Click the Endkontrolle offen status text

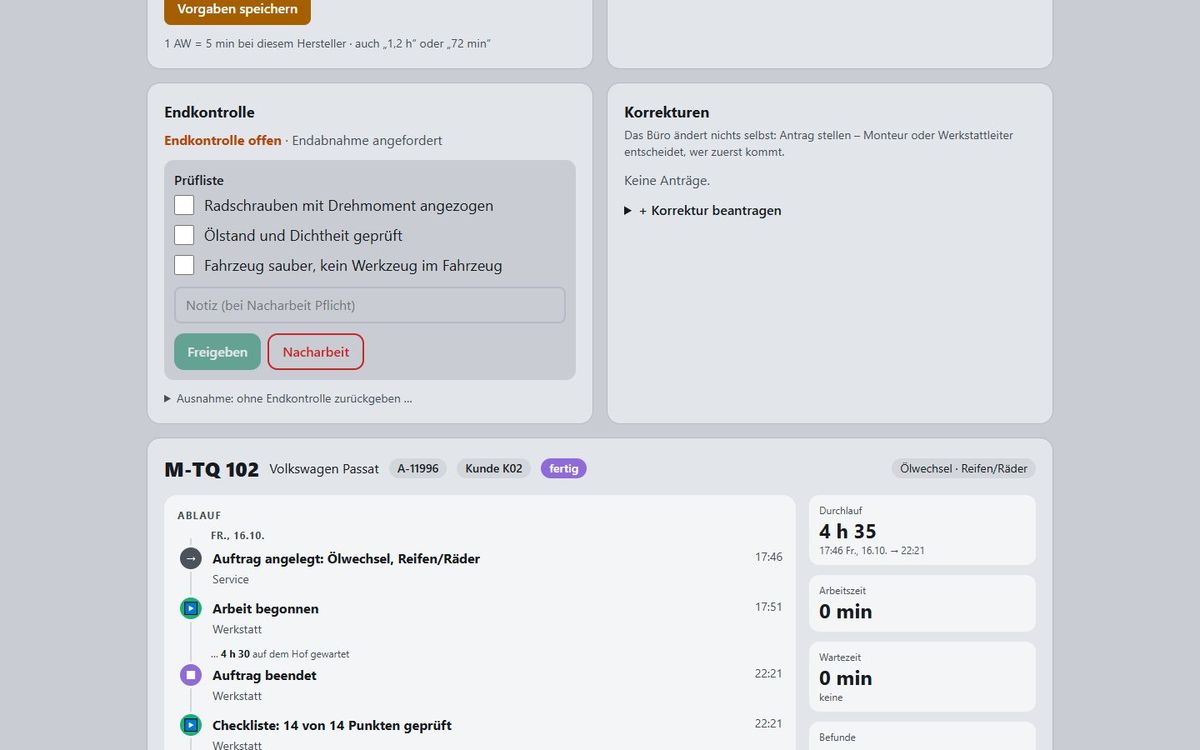click(x=223, y=141)
